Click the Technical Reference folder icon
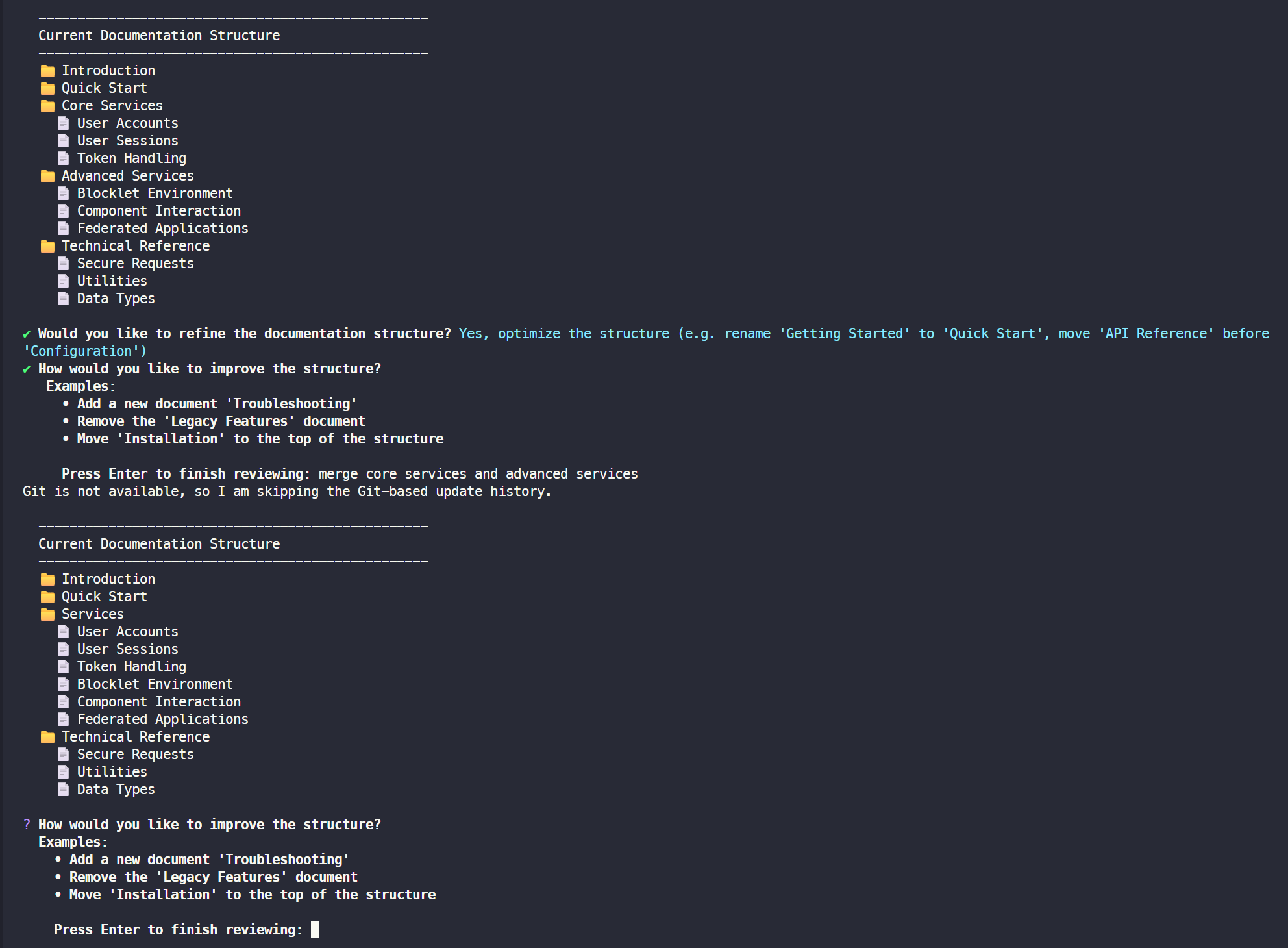The width and height of the screenshot is (1288, 948). [47, 246]
